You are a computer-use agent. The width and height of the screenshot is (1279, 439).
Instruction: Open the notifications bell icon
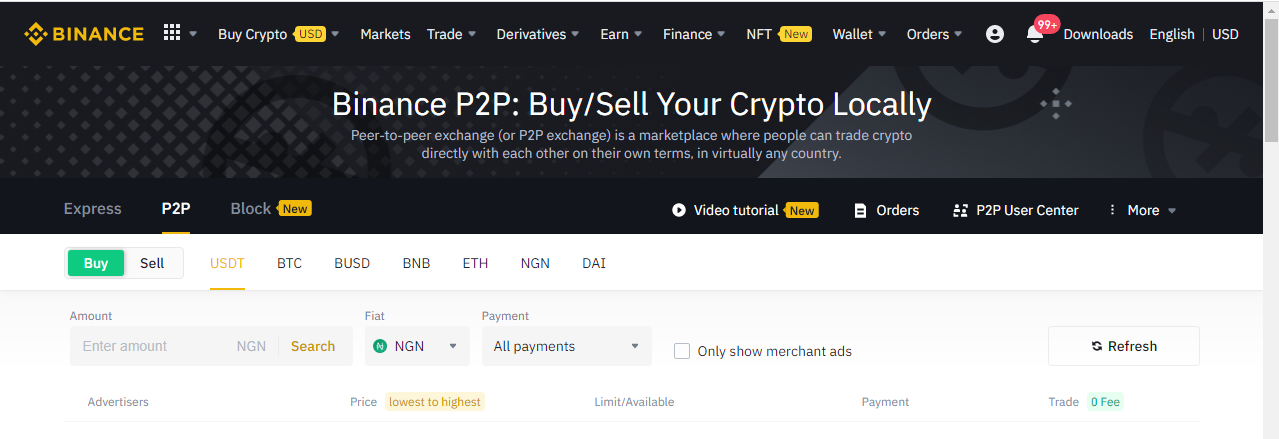click(1035, 35)
